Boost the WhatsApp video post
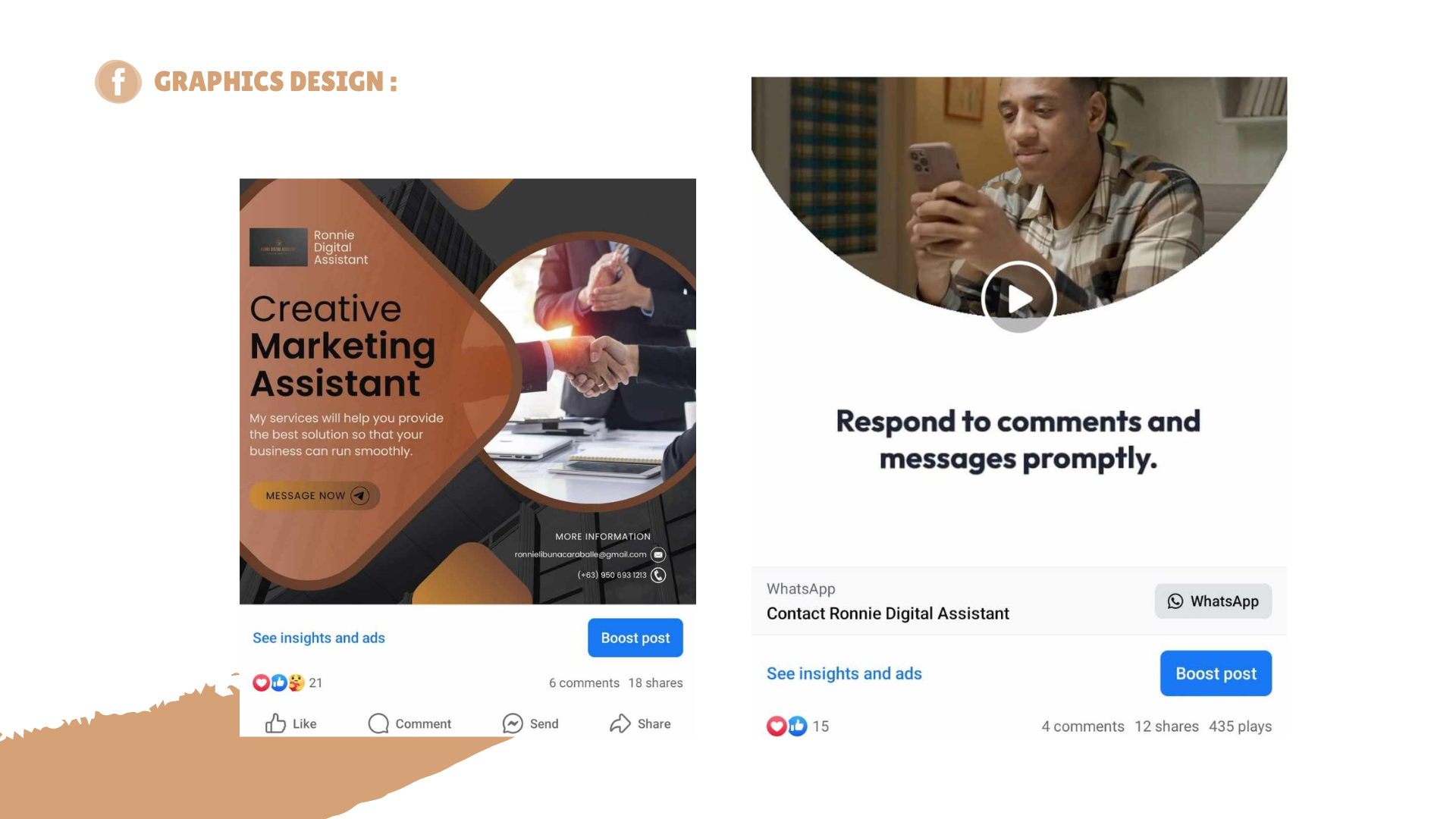Screen dimensions: 1456x819 pos(1216,673)
